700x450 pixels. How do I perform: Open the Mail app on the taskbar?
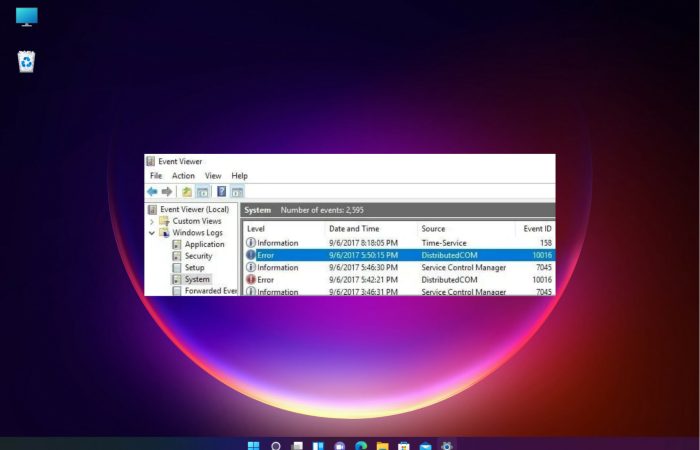(x=425, y=446)
